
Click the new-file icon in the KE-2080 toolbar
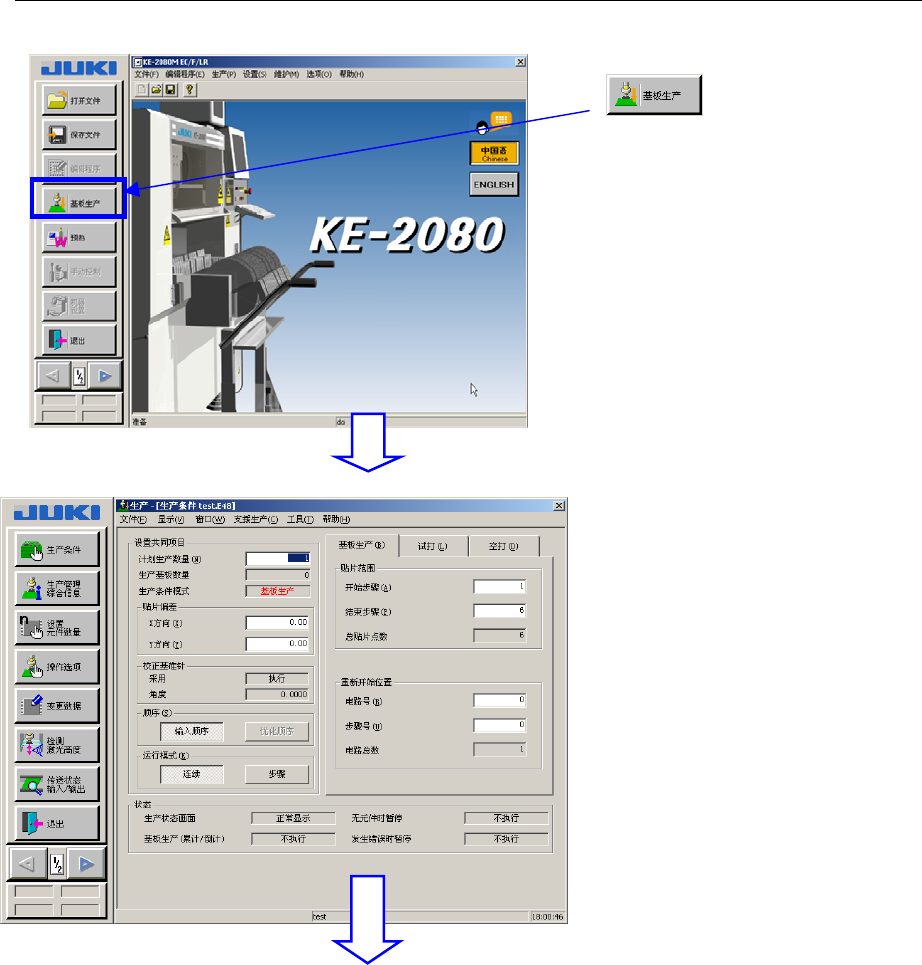coord(142,90)
